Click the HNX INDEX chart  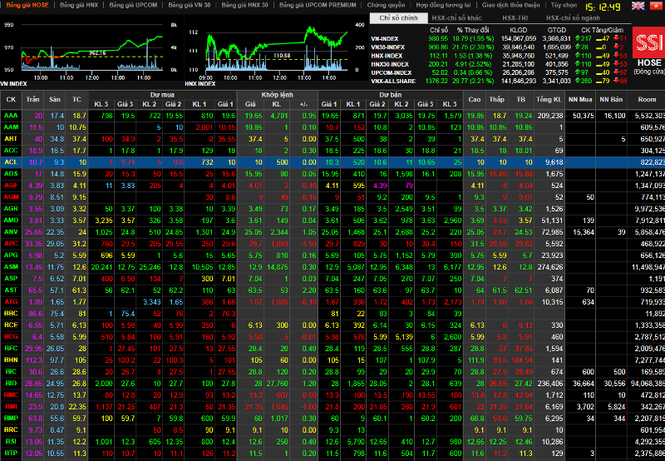pyautogui.click(x=276, y=50)
